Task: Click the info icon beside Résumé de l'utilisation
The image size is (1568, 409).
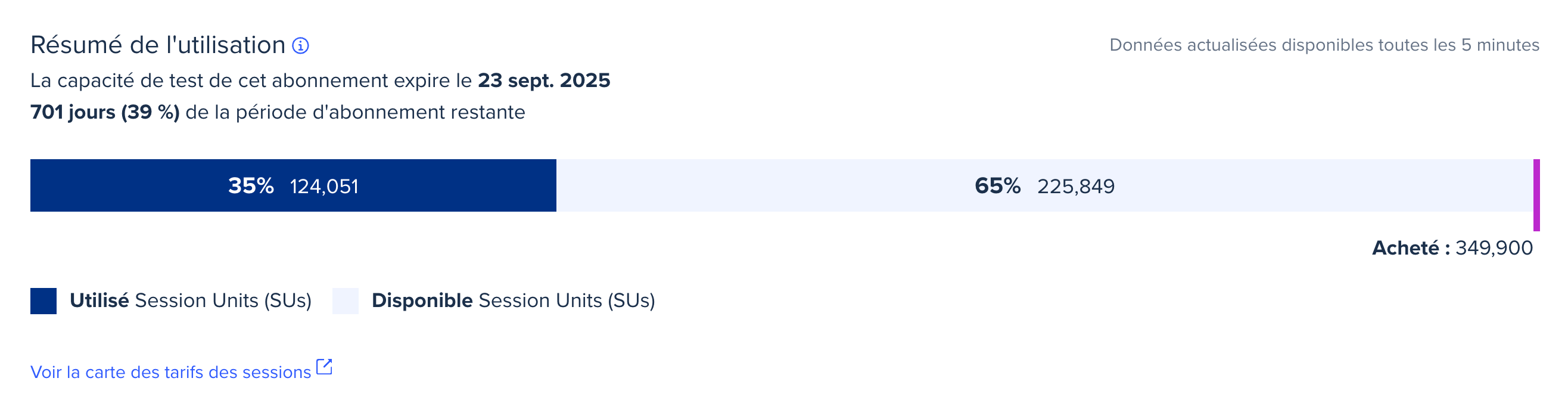Action: [301, 46]
